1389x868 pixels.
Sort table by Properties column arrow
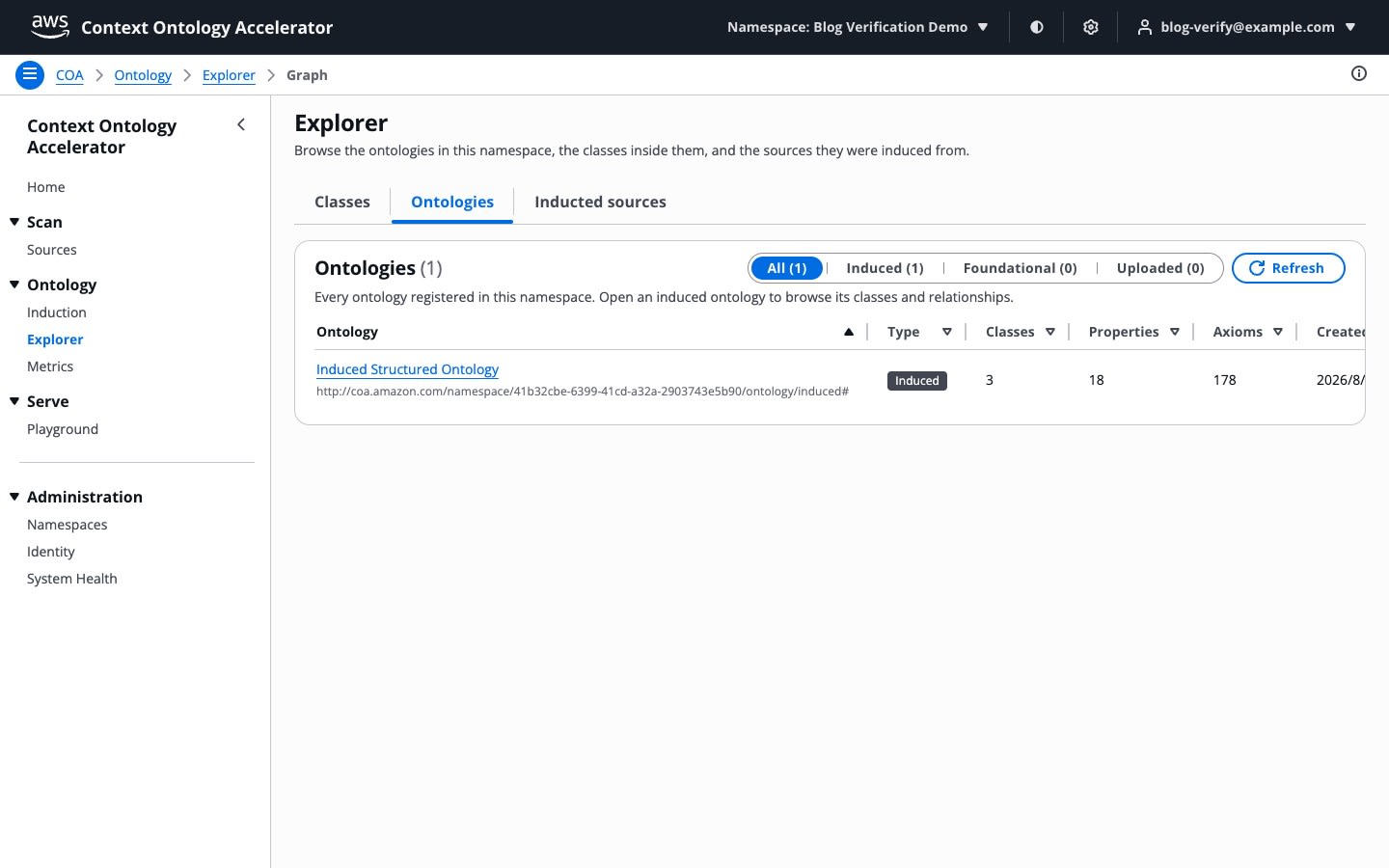(x=1175, y=332)
